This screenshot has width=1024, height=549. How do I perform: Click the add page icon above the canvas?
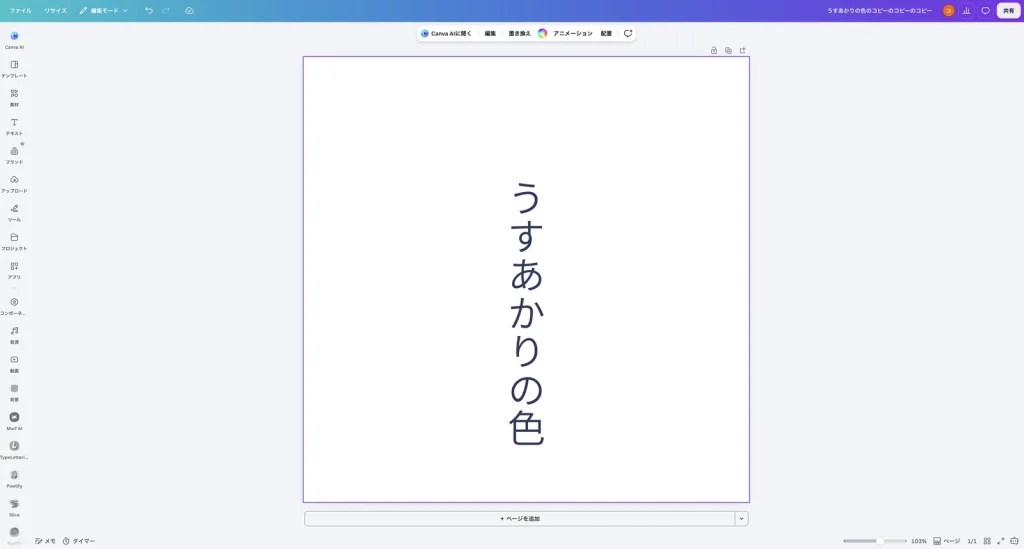(743, 50)
